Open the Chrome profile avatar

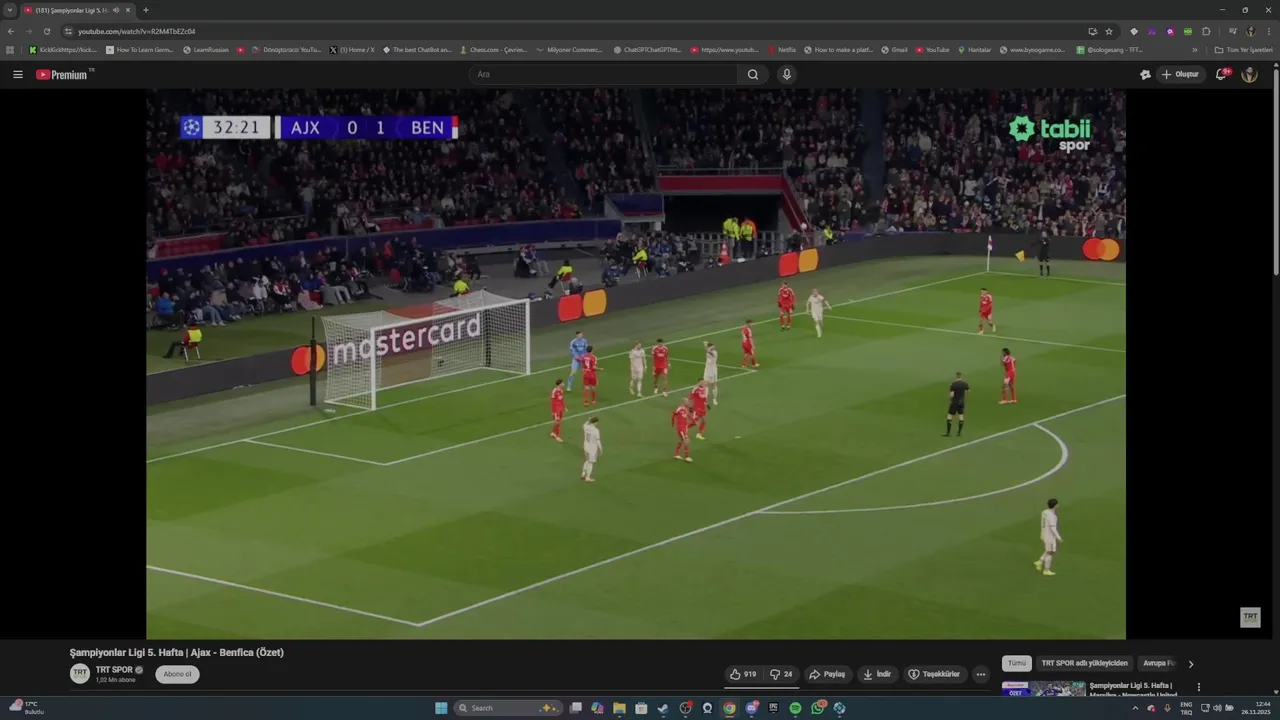pyautogui.click(x=1250, y=31)
